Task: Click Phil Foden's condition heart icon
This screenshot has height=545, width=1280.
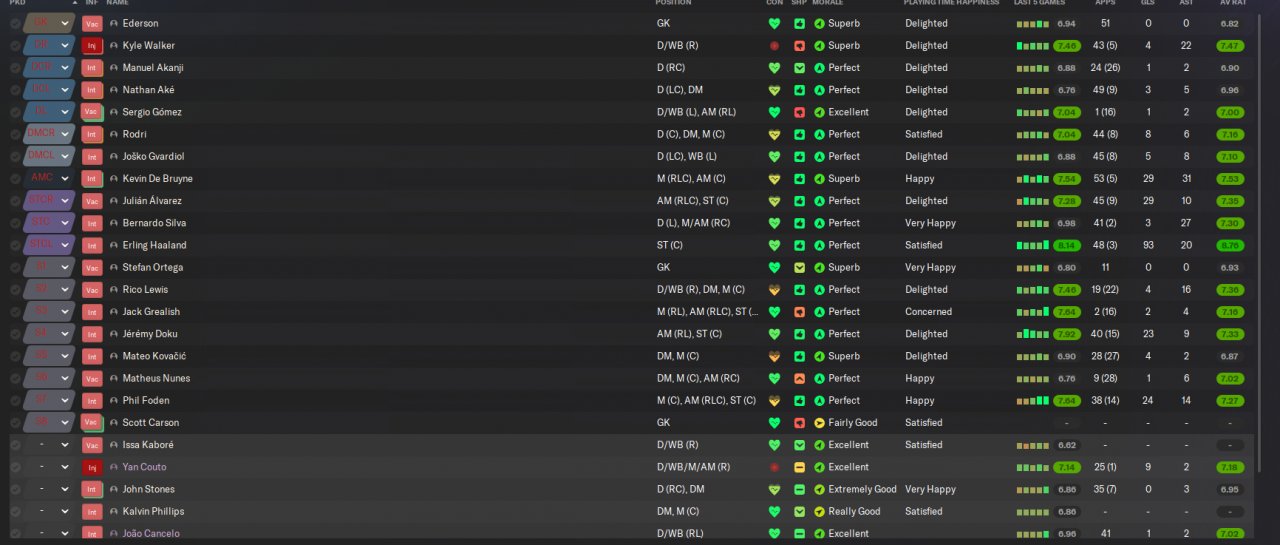Action: (x=773, y=400)
